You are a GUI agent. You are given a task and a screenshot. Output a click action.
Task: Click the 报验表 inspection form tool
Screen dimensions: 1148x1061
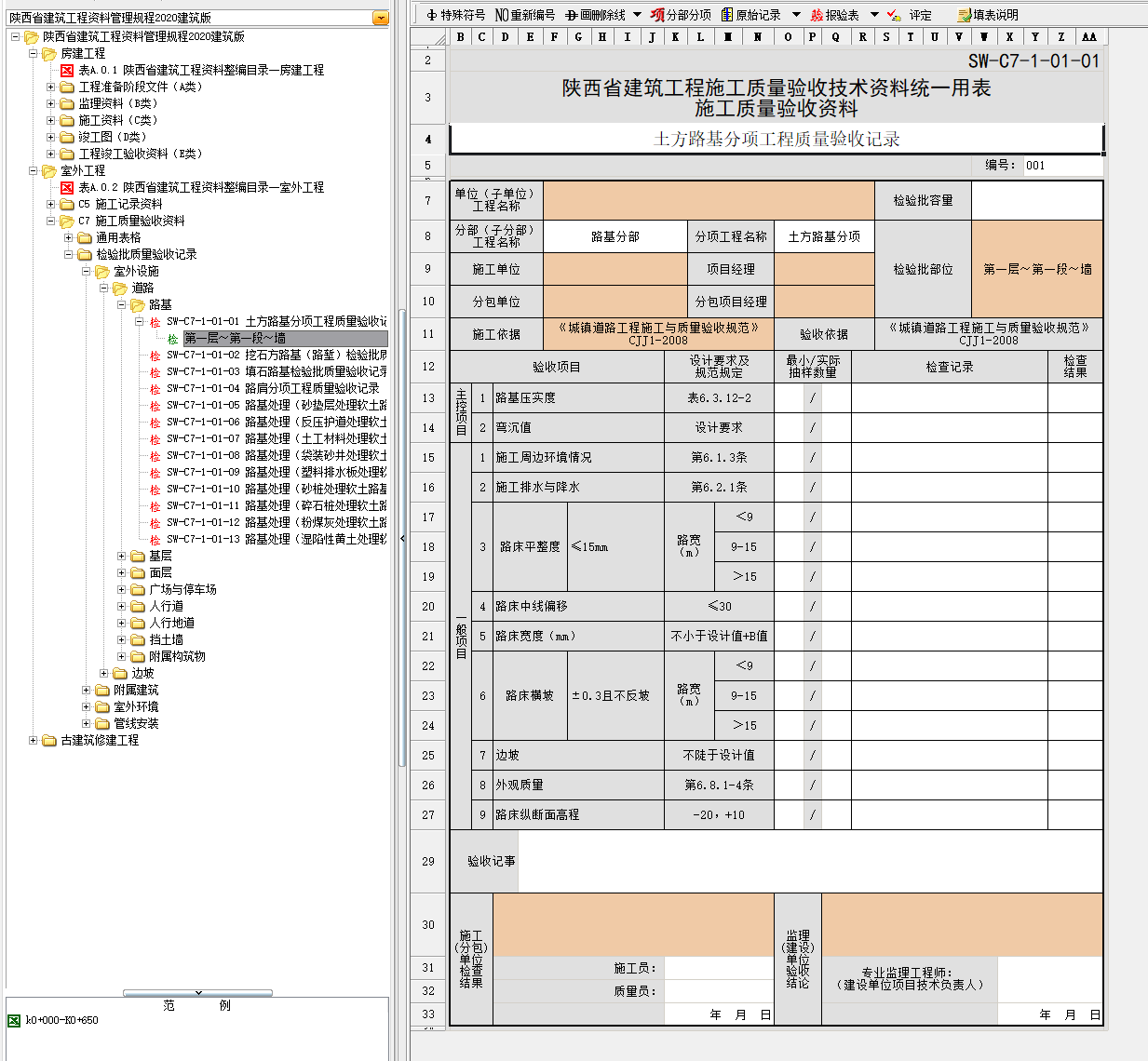point(835,15)
